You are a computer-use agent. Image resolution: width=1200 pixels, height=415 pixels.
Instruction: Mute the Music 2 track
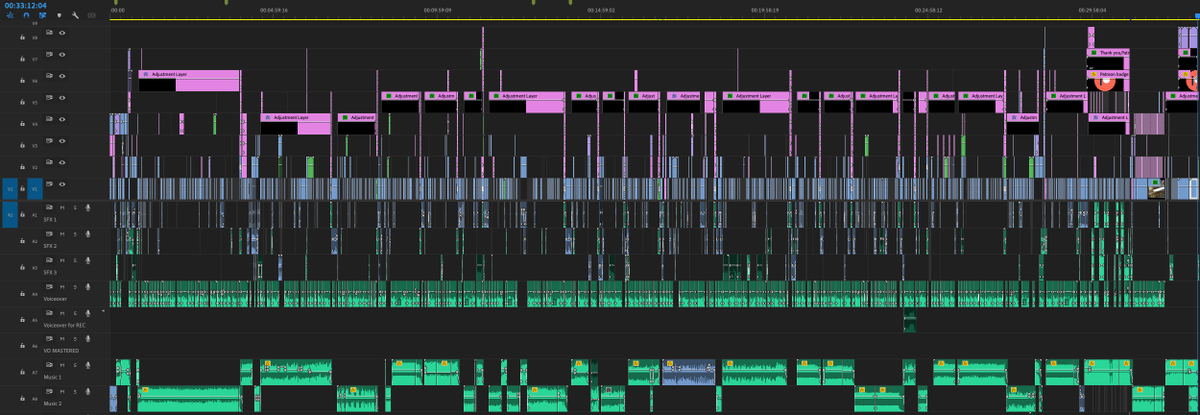[x=62, y=393]
